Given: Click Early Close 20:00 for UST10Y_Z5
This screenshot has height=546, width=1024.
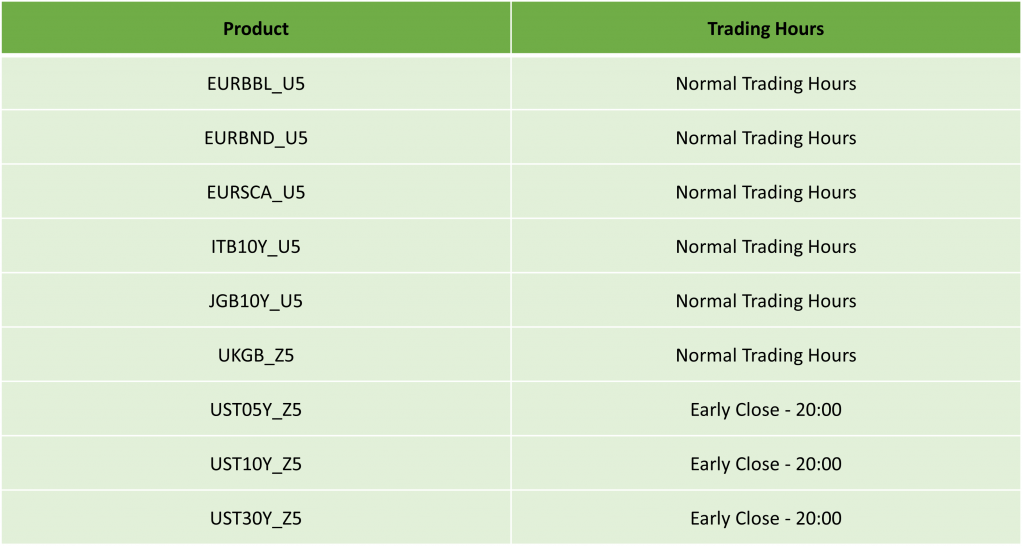Looking at the screenshot, I should [x=766, y=463].
